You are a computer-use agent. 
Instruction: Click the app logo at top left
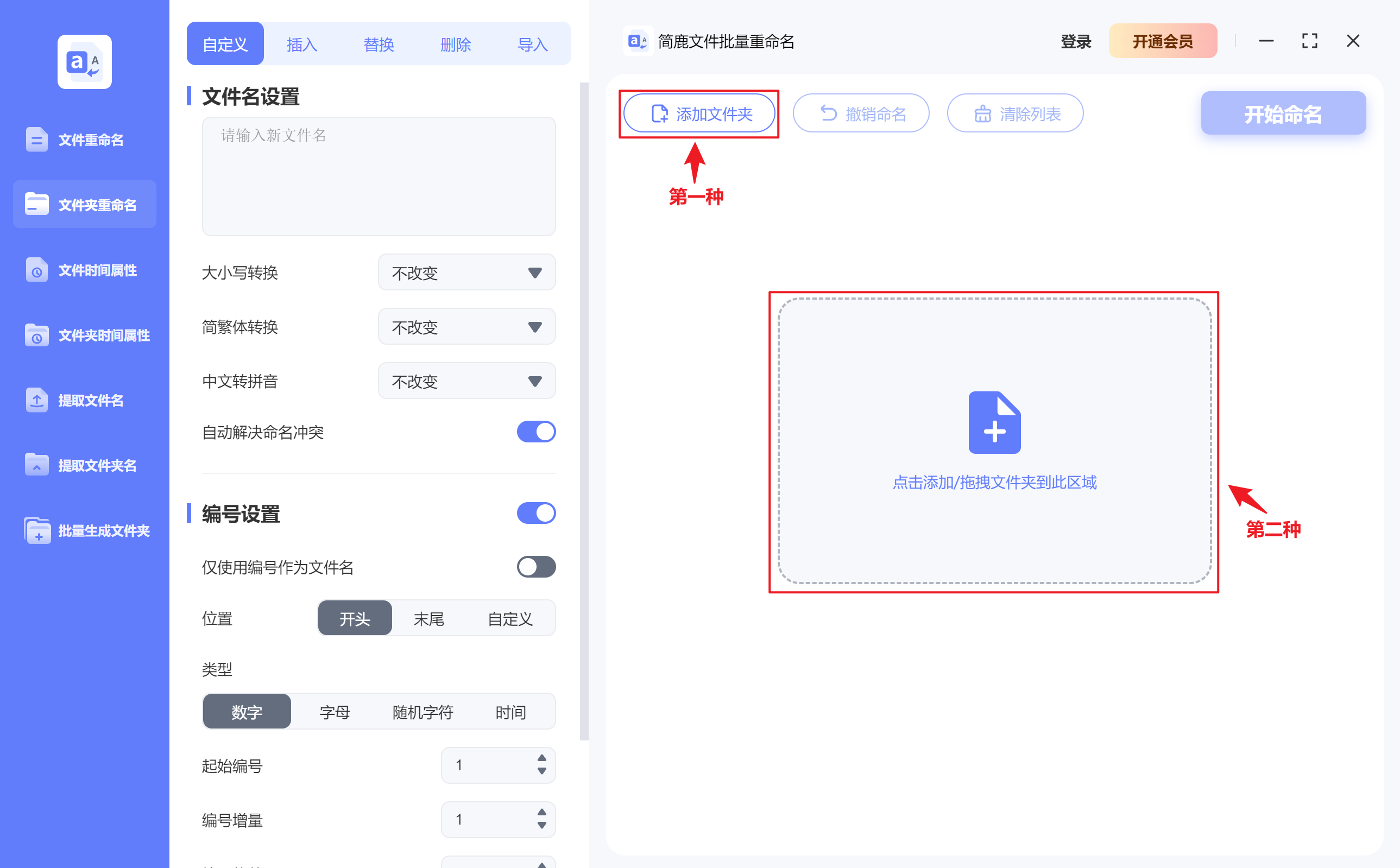tap(84, 61)
